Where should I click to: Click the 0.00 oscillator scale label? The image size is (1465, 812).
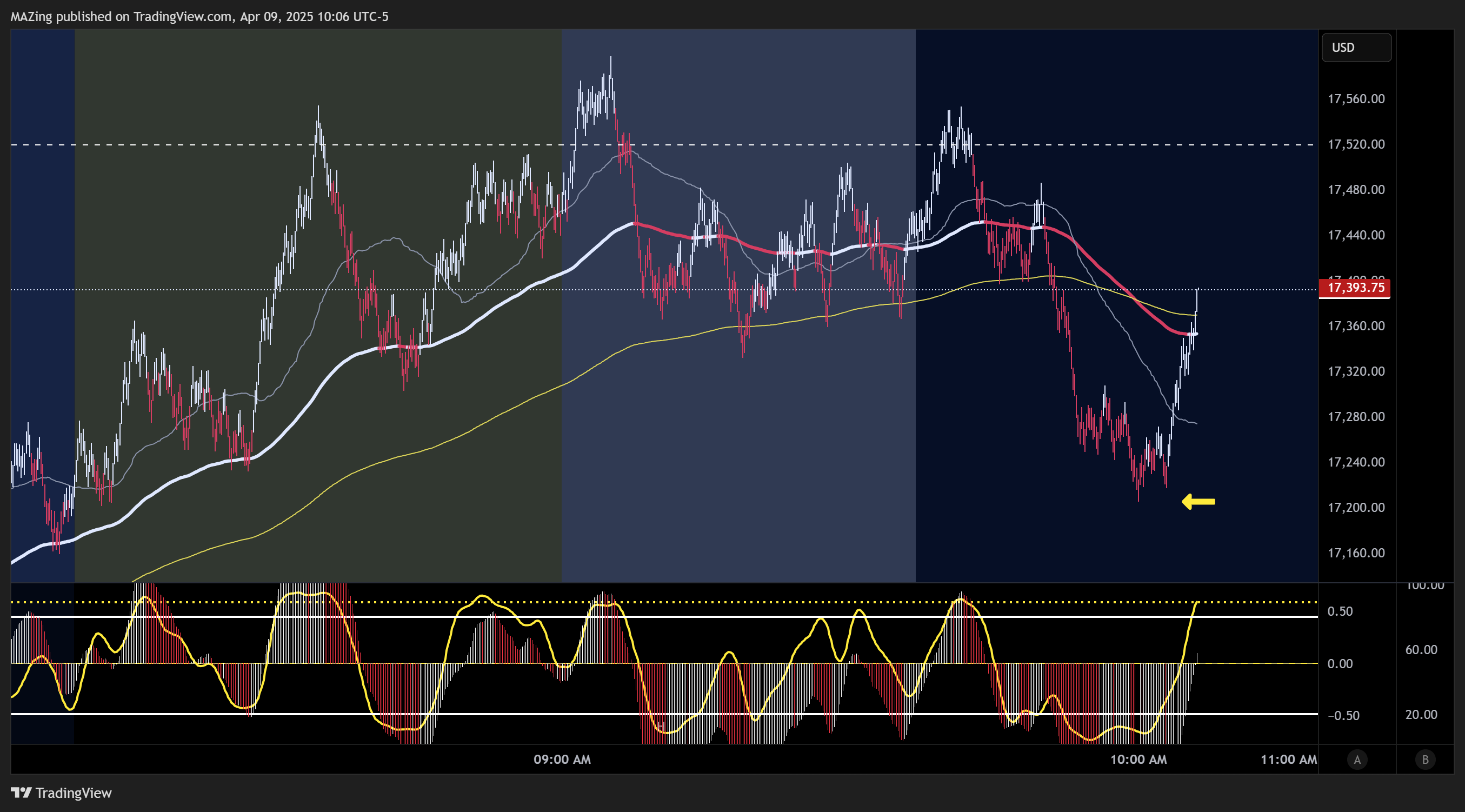1340,664
